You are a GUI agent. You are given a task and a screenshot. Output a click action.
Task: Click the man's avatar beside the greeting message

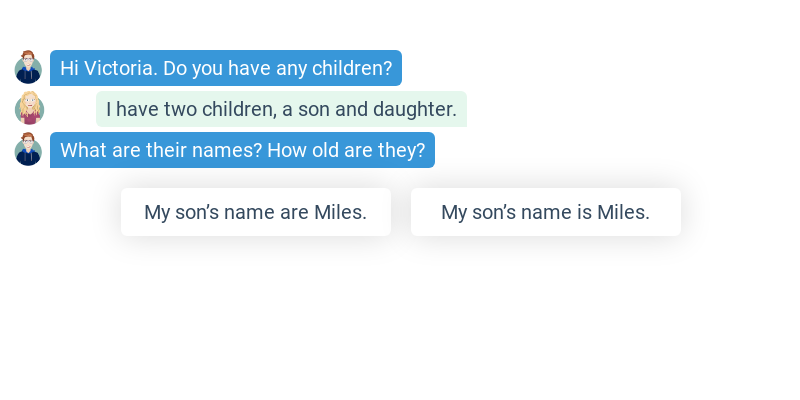[x=28, y=68]
